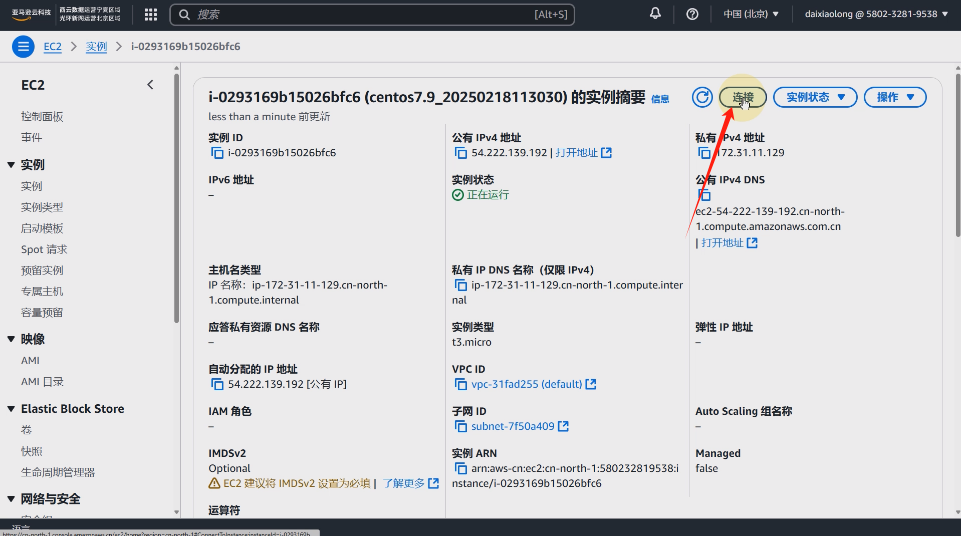Viewport: 961px width, 536px height.
Task: Refresh the instance summary
Action: click(x=702, y=97)
